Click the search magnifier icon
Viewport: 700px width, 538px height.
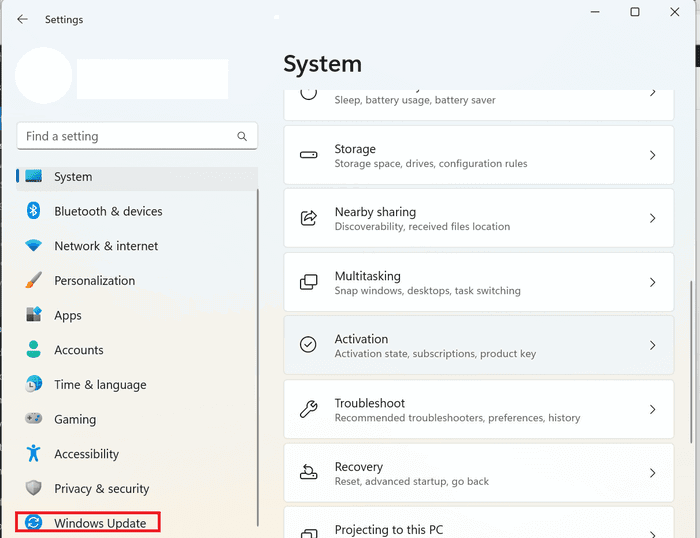[x=242, y=136]
